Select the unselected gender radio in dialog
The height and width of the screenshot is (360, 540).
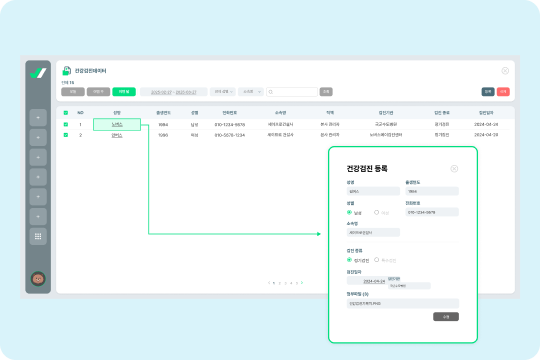point(376,213)
